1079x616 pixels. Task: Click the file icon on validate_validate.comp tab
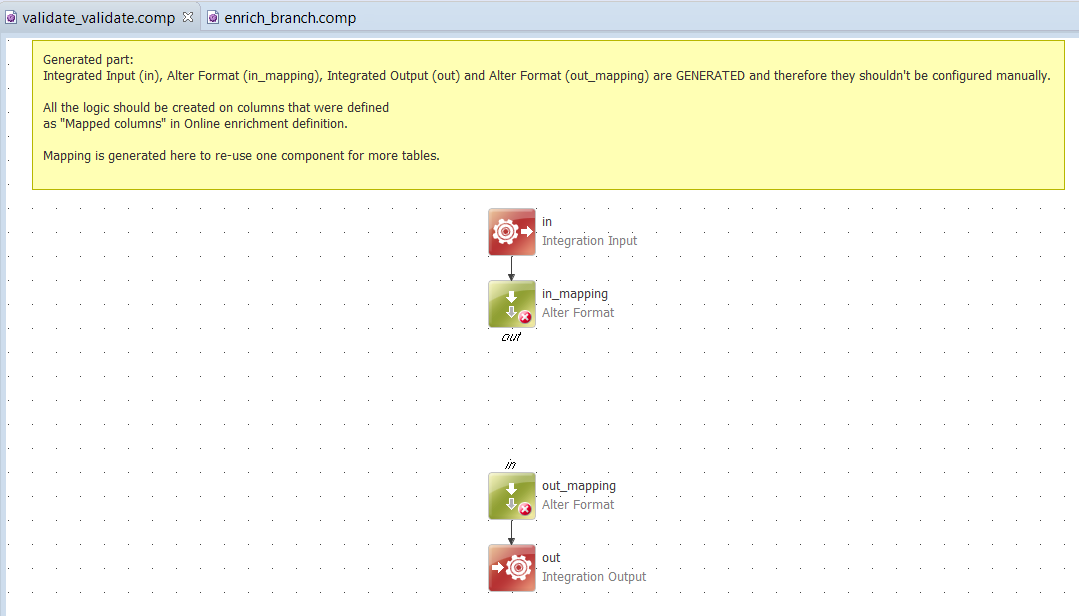click(x=12, y=17)
